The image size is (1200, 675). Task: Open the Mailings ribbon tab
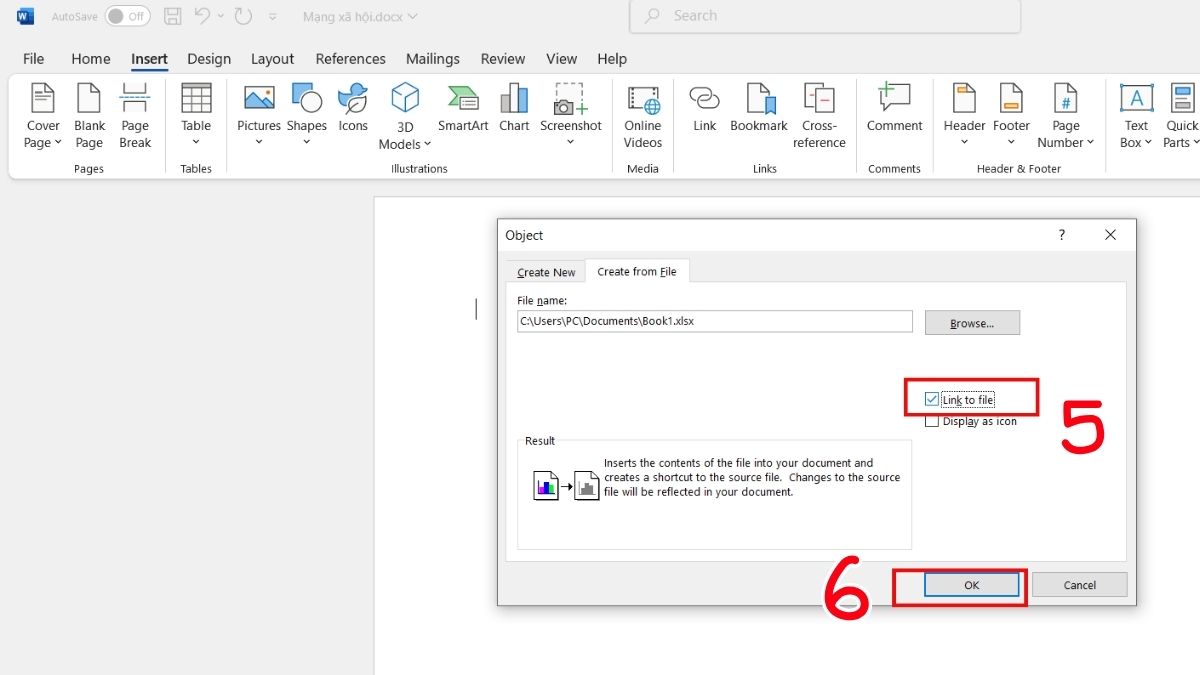click(433, 58)
